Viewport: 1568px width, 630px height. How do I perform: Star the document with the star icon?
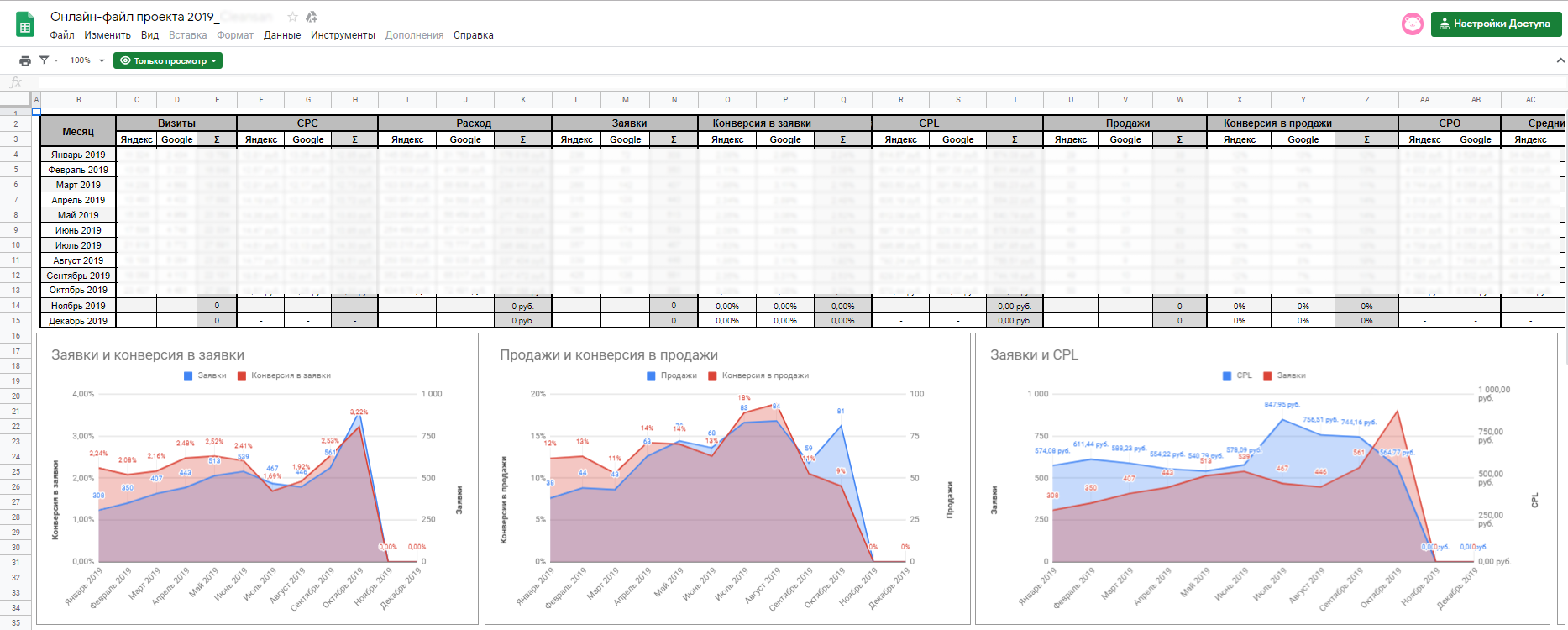[292, 17]
